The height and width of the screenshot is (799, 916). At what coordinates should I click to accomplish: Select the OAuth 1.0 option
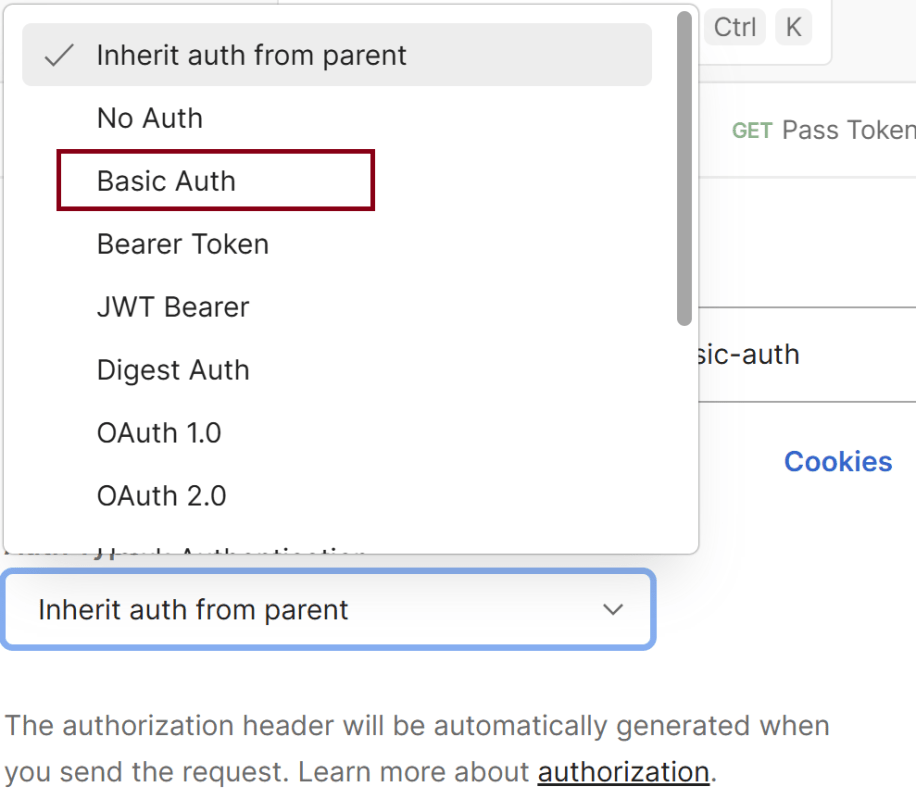click(158, 433)
